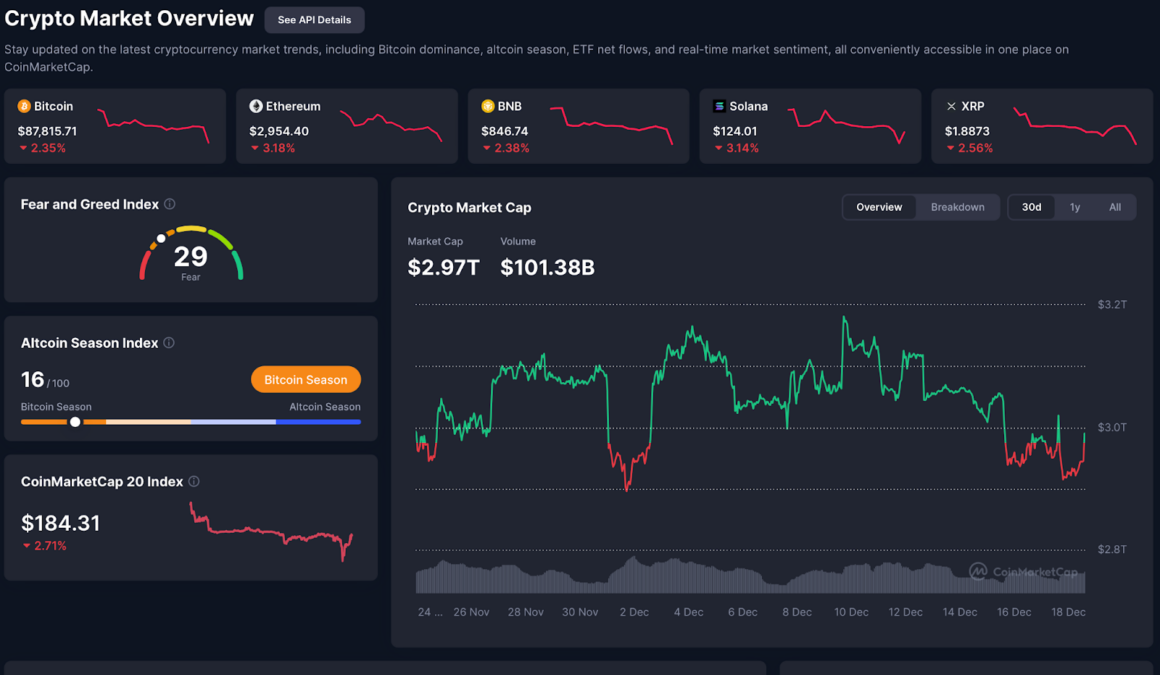Open the CoinMarketCap 20 Index sparkline
Viewport: 1160px width, 675px height.
(271, 531)
